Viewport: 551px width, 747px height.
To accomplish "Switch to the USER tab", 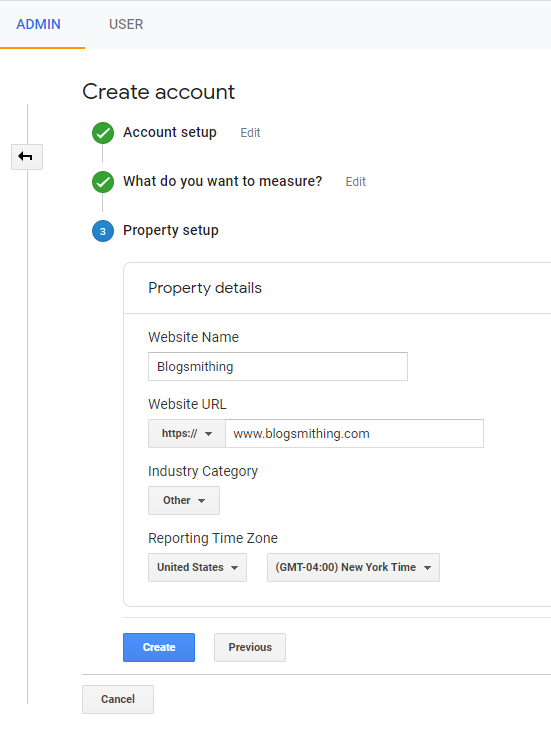I will [126, 24].
